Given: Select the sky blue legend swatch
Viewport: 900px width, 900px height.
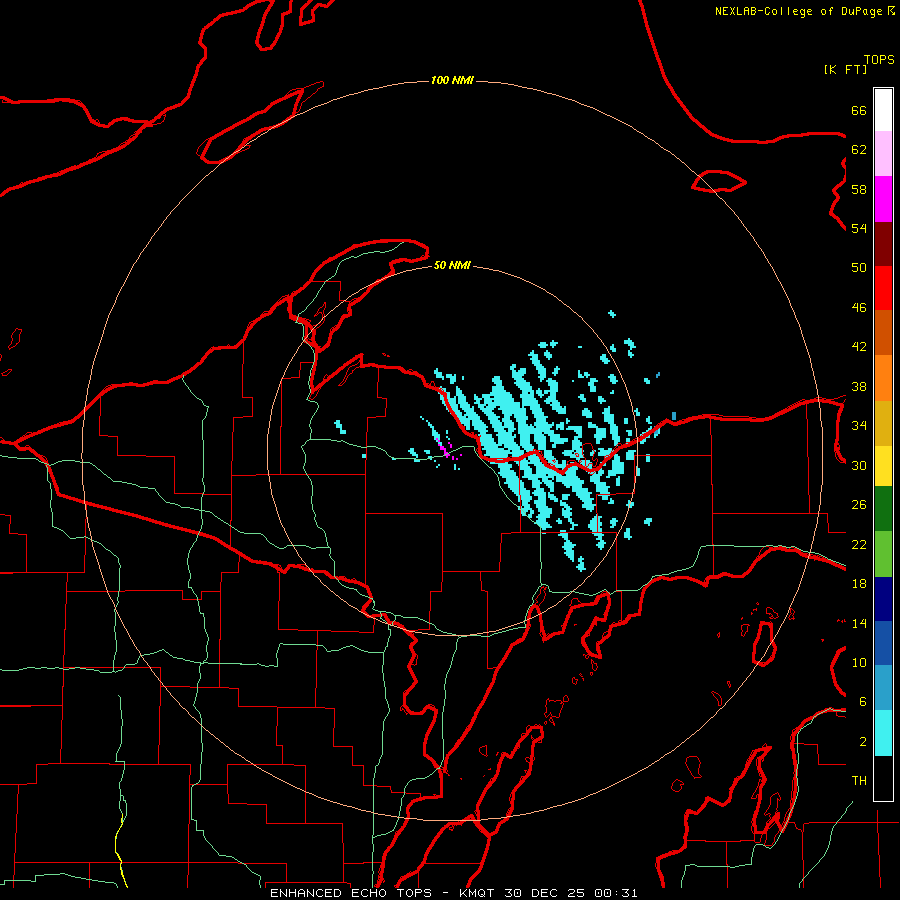Looking at the screenshot, I should (x=883, y=688).
